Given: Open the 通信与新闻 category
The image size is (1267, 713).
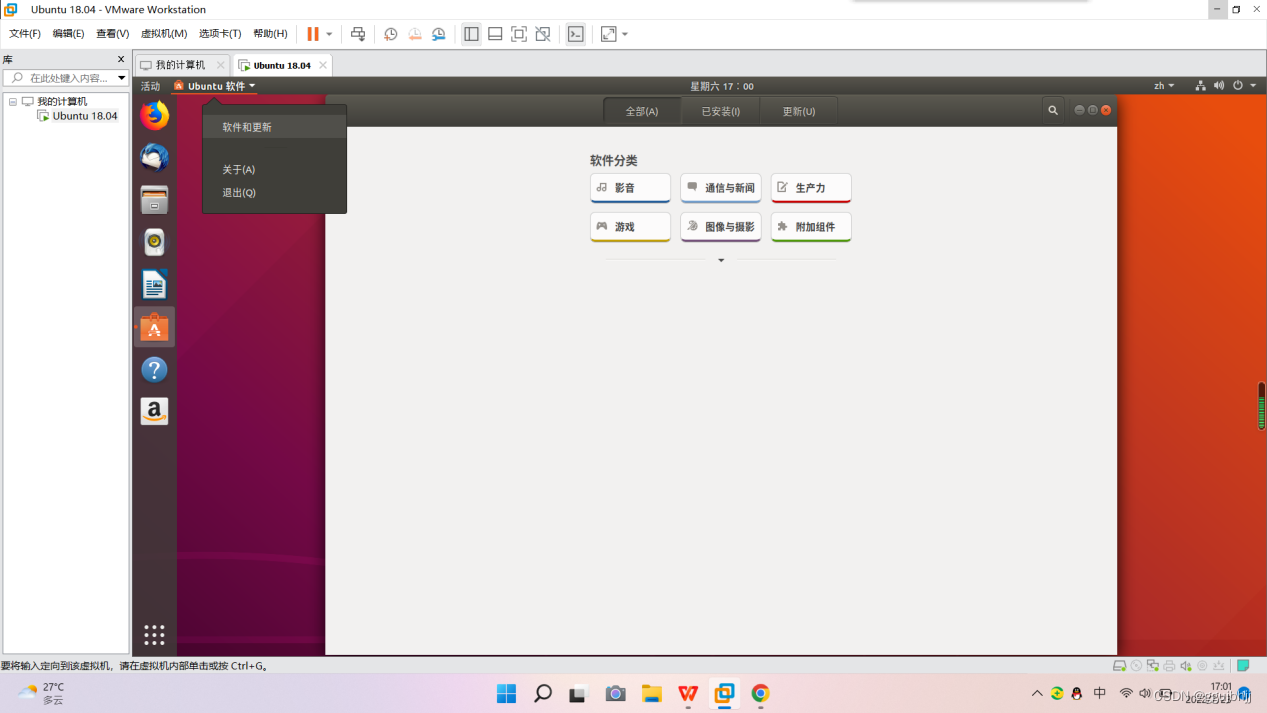Looking at the screenshot, I should 721,188.
